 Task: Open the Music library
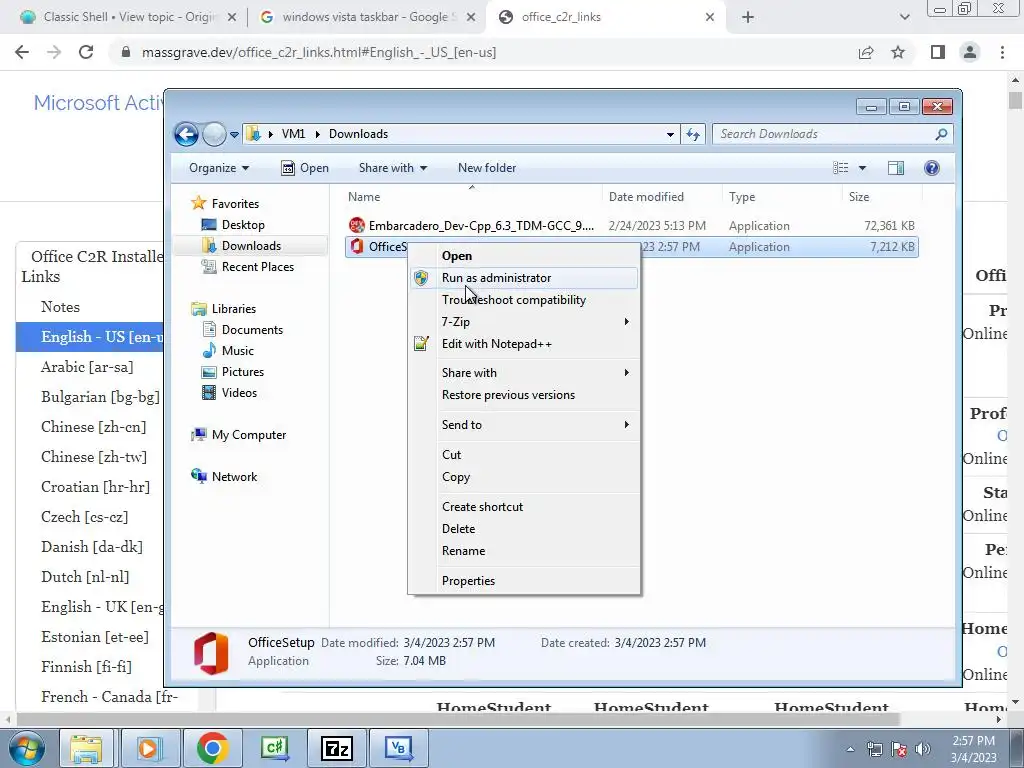click(228, 351)
